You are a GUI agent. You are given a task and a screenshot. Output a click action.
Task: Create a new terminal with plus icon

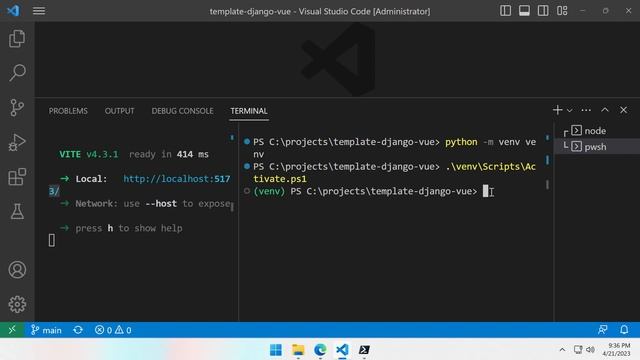[x=557, y=110]
